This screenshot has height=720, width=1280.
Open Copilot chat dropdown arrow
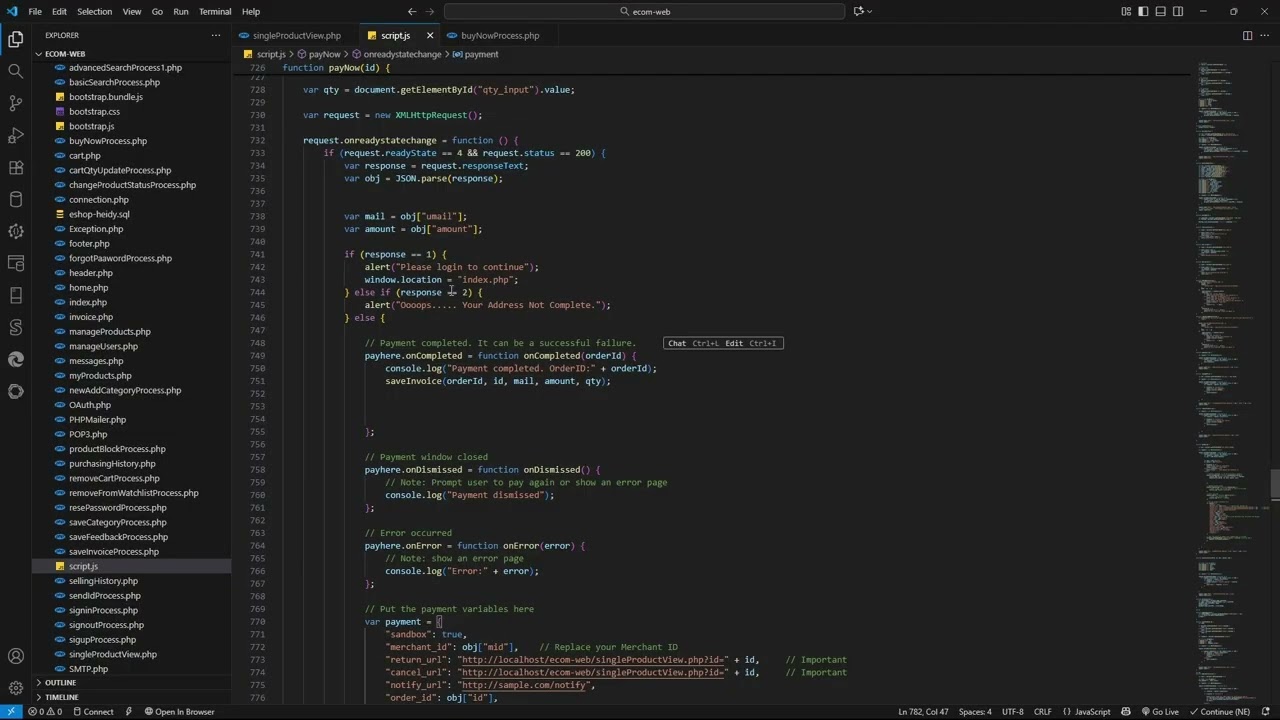click(869, 11)
